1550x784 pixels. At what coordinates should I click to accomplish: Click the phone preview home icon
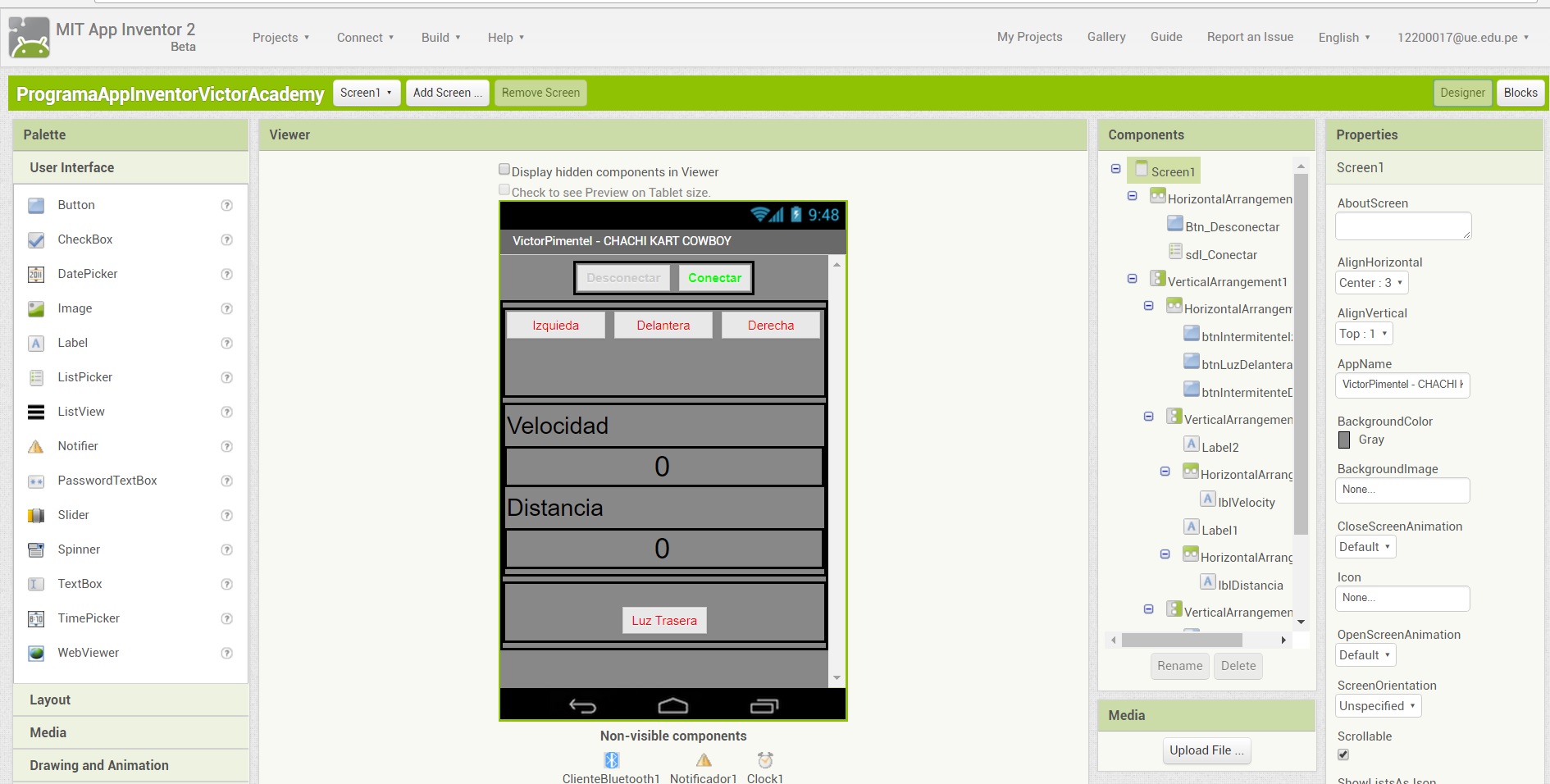click(673, 705)
